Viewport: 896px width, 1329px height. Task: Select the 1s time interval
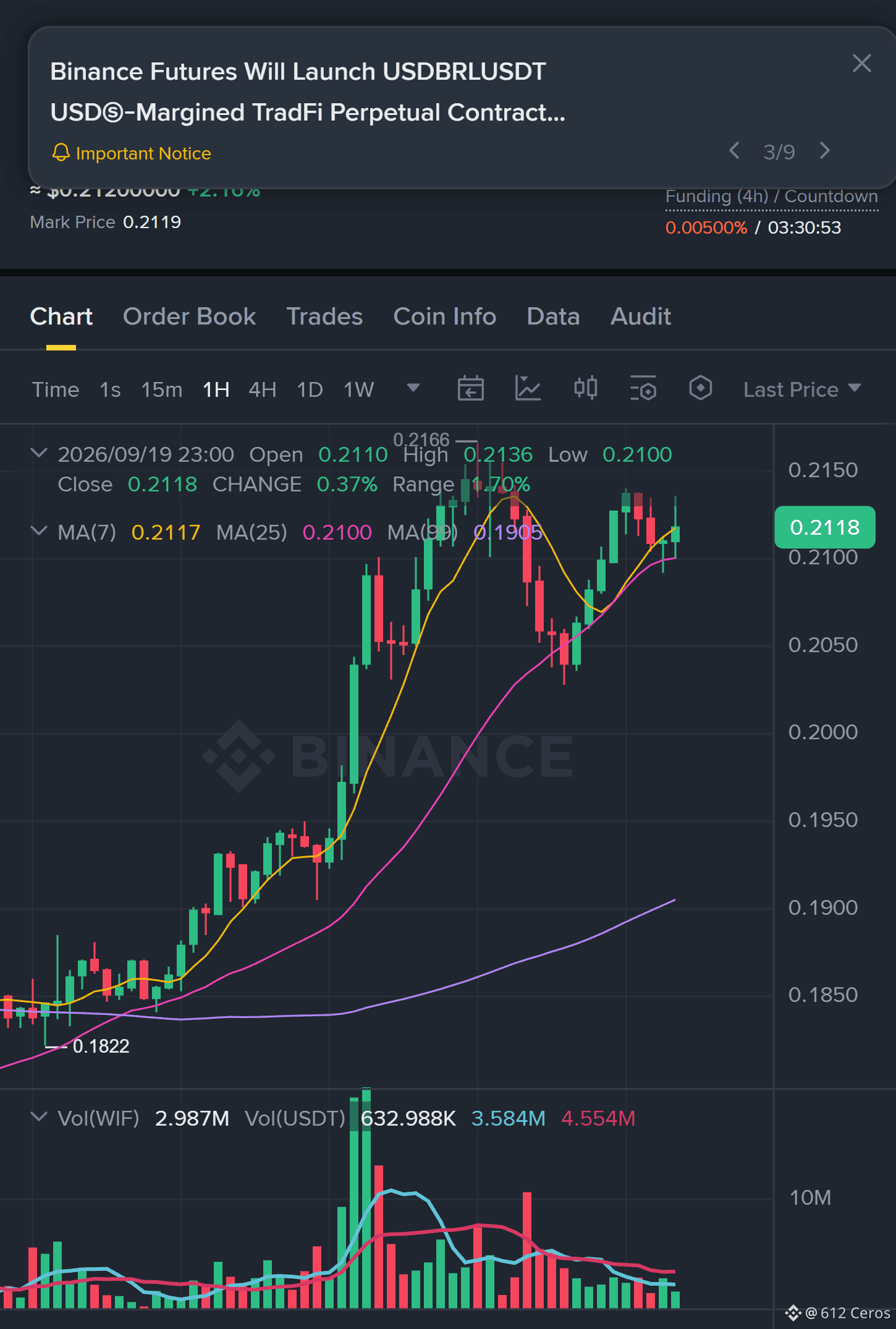pyautogui.click(x=110, y=389)
